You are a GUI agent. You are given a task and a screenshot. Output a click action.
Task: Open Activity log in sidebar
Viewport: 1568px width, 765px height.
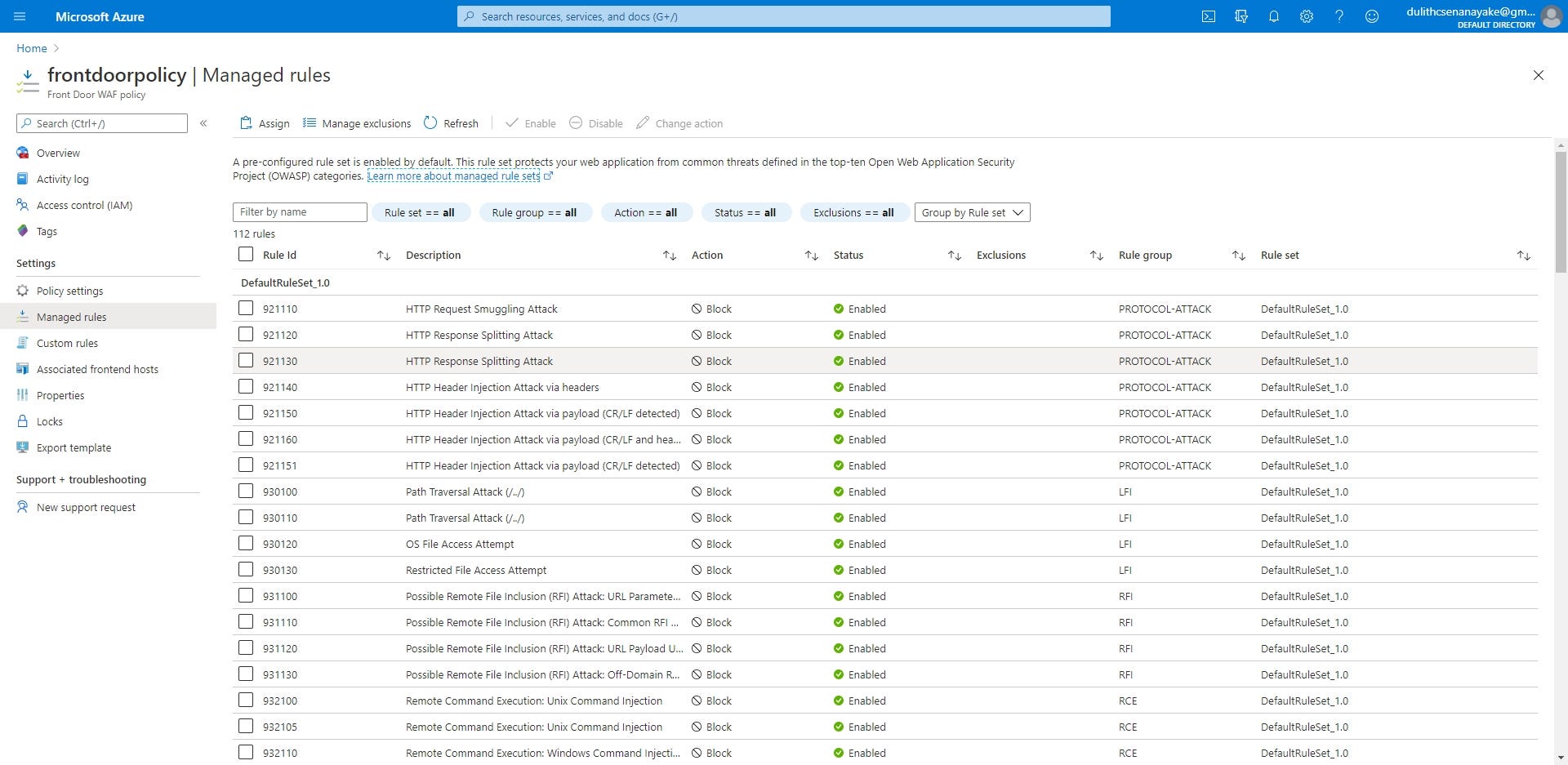click(x=63, y=179)
